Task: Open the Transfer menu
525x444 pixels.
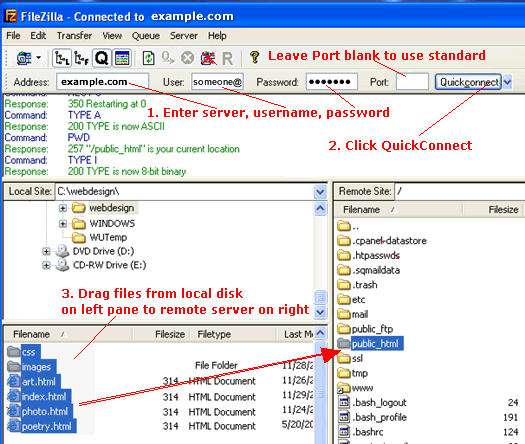Action: click(x=74, y=36)
